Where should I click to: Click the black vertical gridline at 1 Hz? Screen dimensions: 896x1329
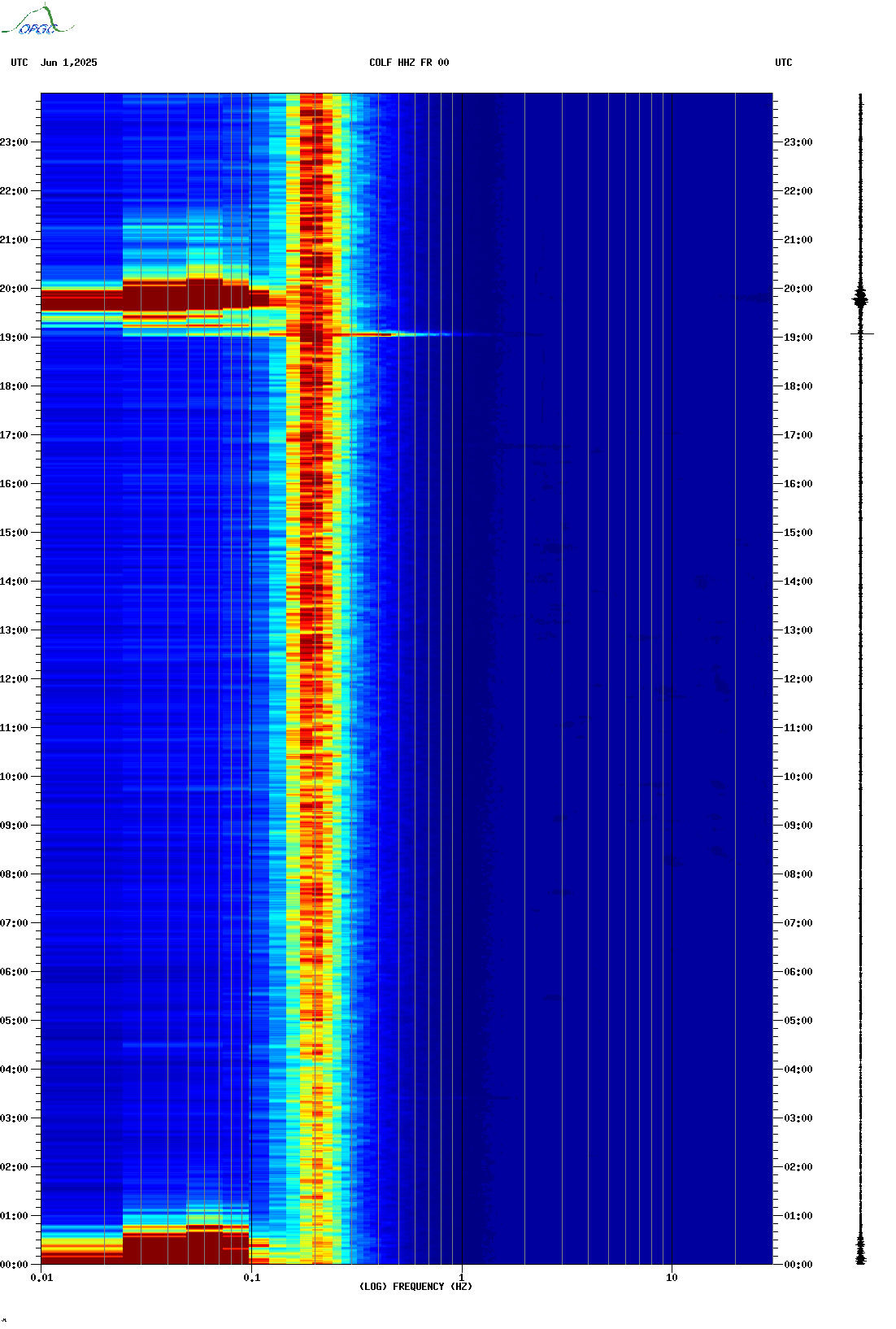pyautogui.click(x=462, y=678)
